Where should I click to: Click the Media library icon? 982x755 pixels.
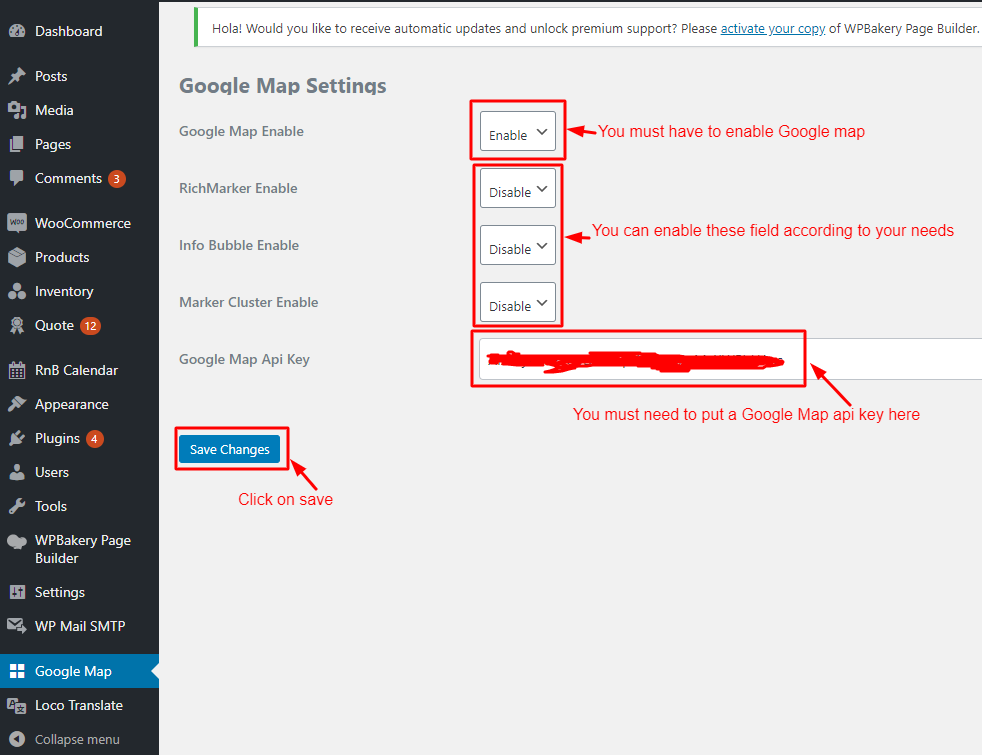(17, 110)
